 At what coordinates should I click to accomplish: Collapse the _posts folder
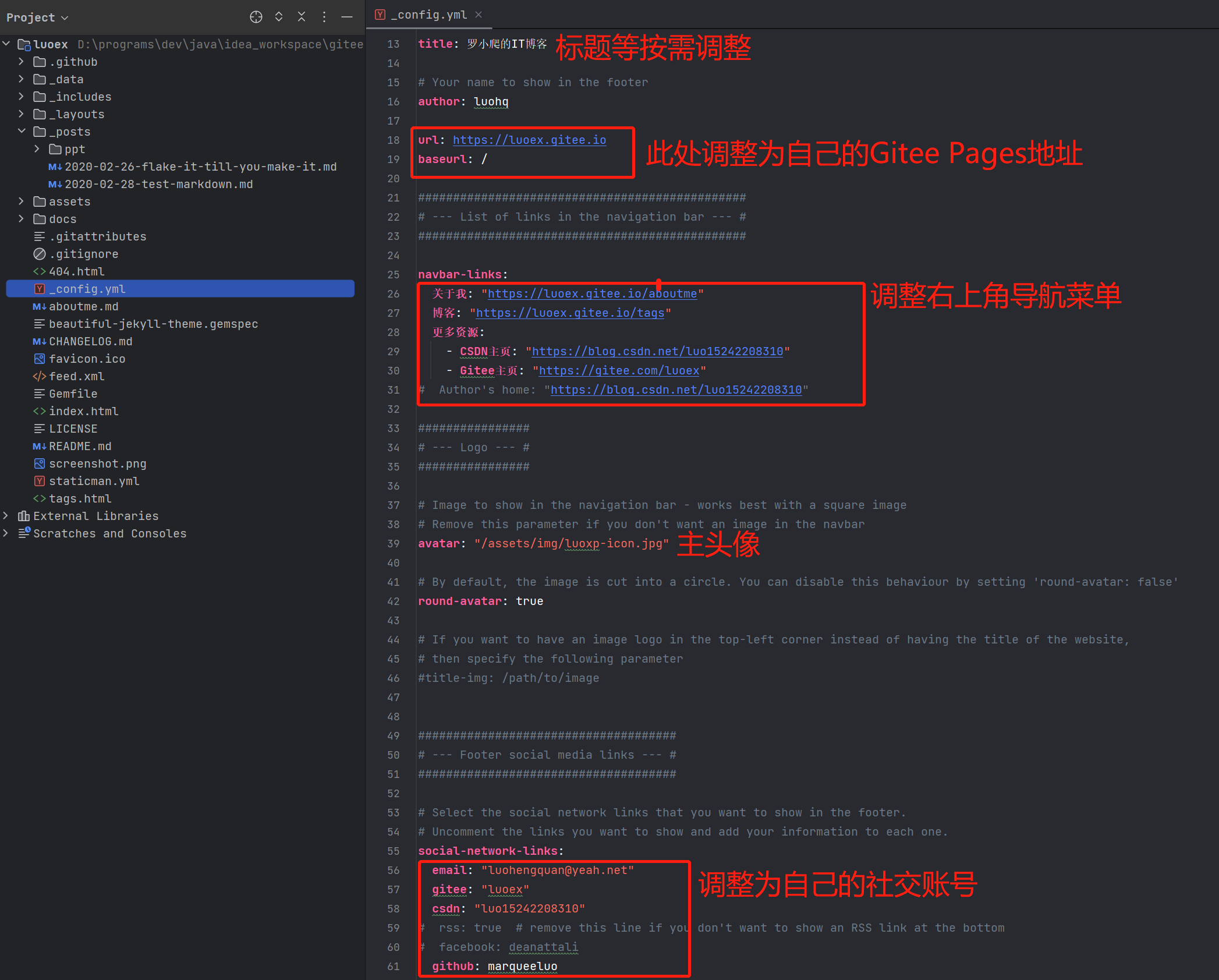click(x=22, y=132)
